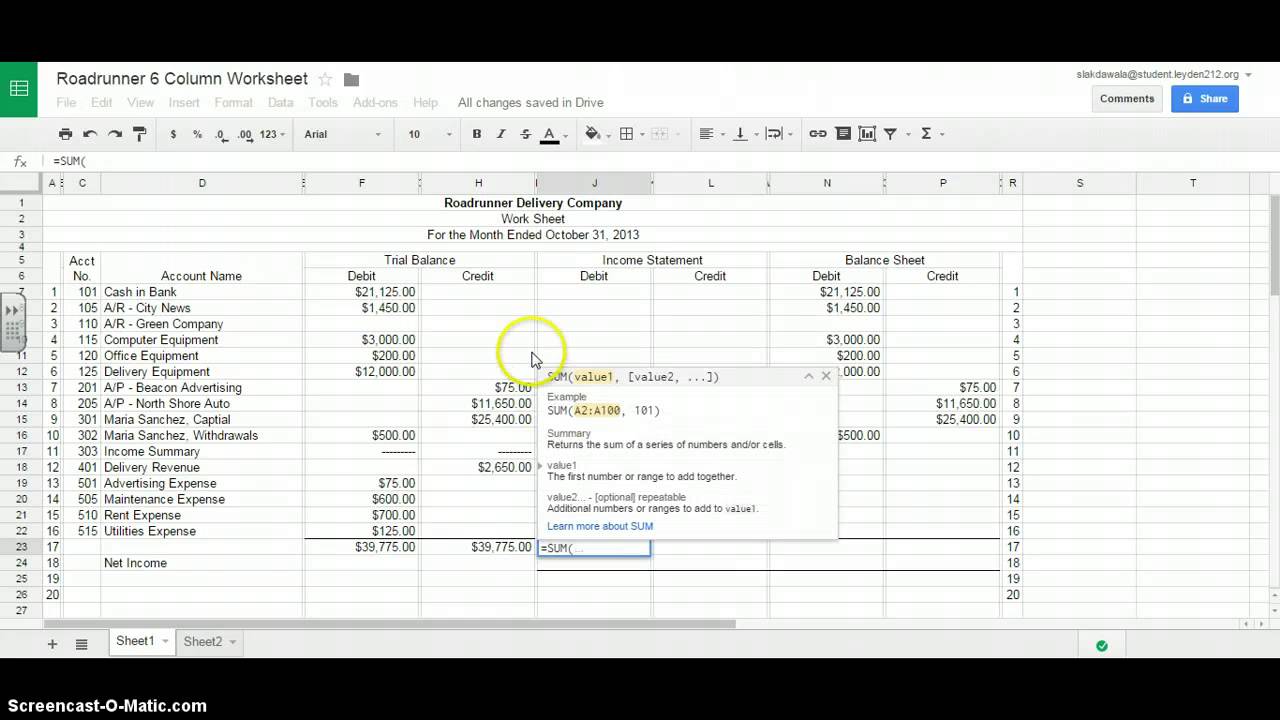Toggle italic formatting
The image size is (1280, 720).
click(x=501, y=134)
